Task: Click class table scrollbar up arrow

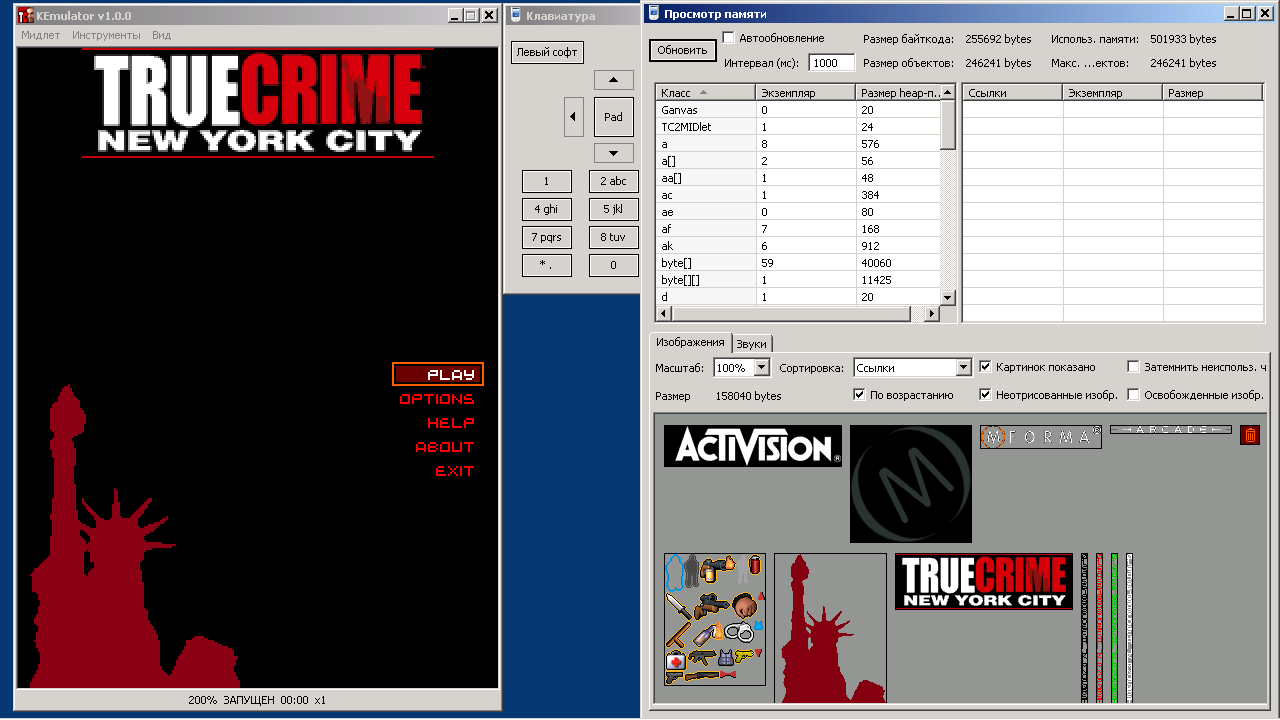Action: pyautogui.click(x=948, y=93)
